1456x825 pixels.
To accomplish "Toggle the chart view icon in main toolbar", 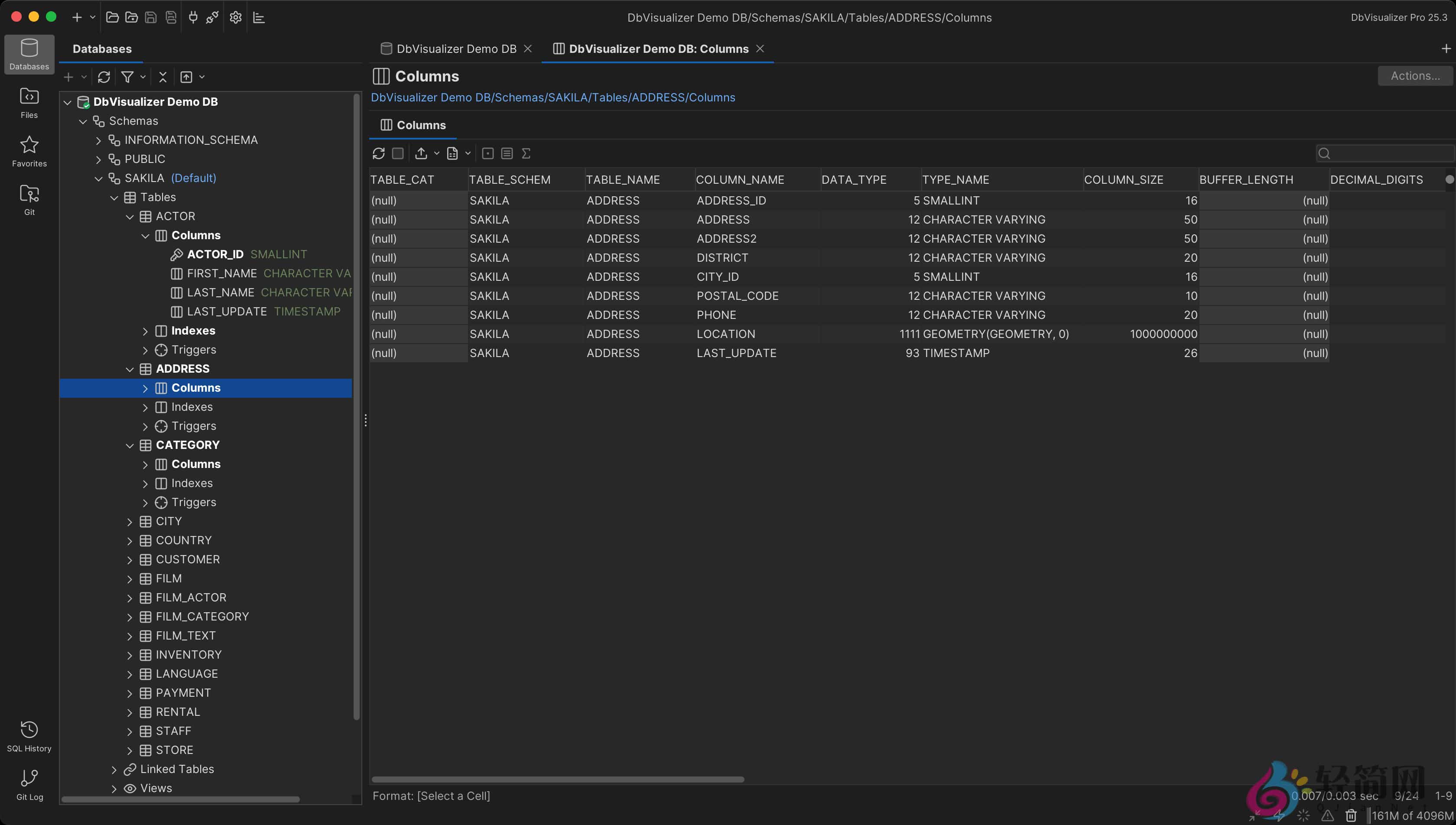I will coord(259,17).
